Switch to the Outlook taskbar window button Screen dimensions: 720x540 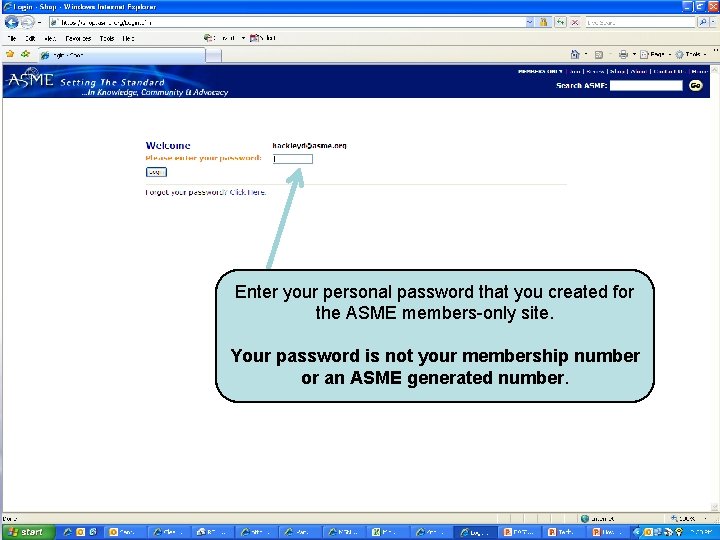tap(124, 532)
